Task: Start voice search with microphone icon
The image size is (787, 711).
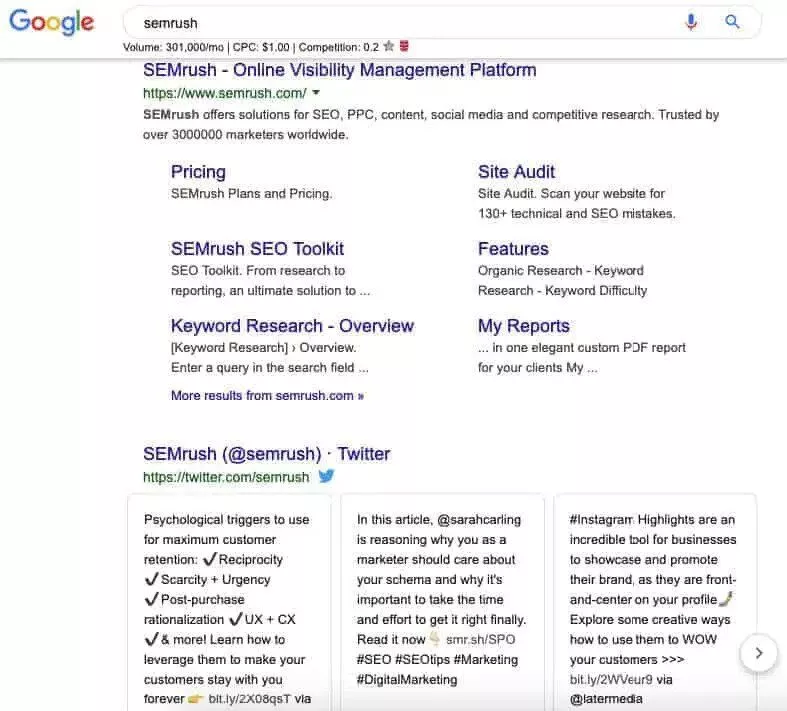Action: pos(691,22)
